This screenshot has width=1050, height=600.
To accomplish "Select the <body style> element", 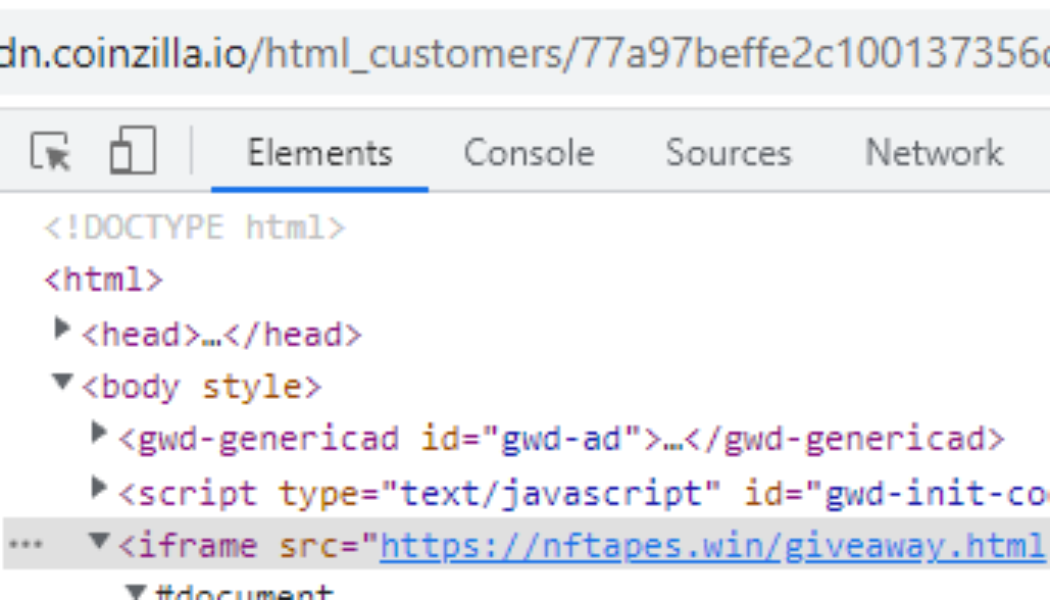I will [202, 386].
